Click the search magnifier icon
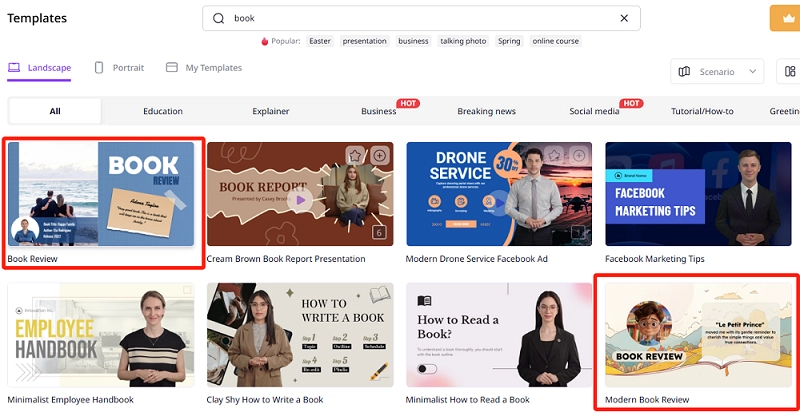The height and width of the screenshot is (416, 800). click(218, 18)
